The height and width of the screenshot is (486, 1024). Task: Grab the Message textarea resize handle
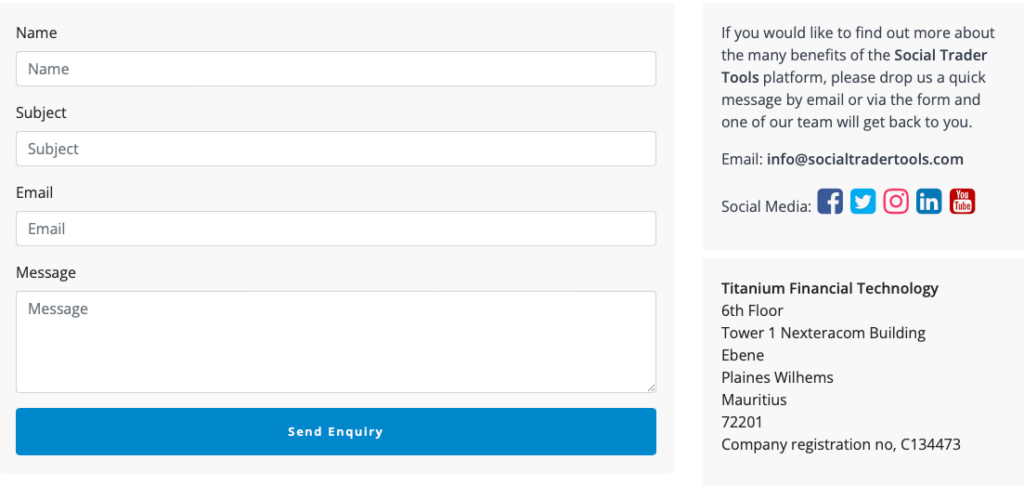coord(651,387)
